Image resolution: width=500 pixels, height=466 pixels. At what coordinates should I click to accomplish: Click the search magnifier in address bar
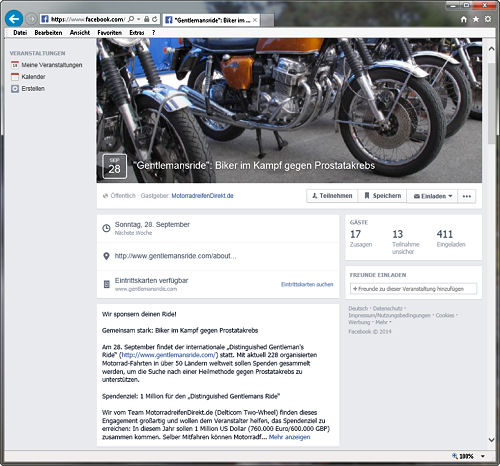tap(131, 19)
